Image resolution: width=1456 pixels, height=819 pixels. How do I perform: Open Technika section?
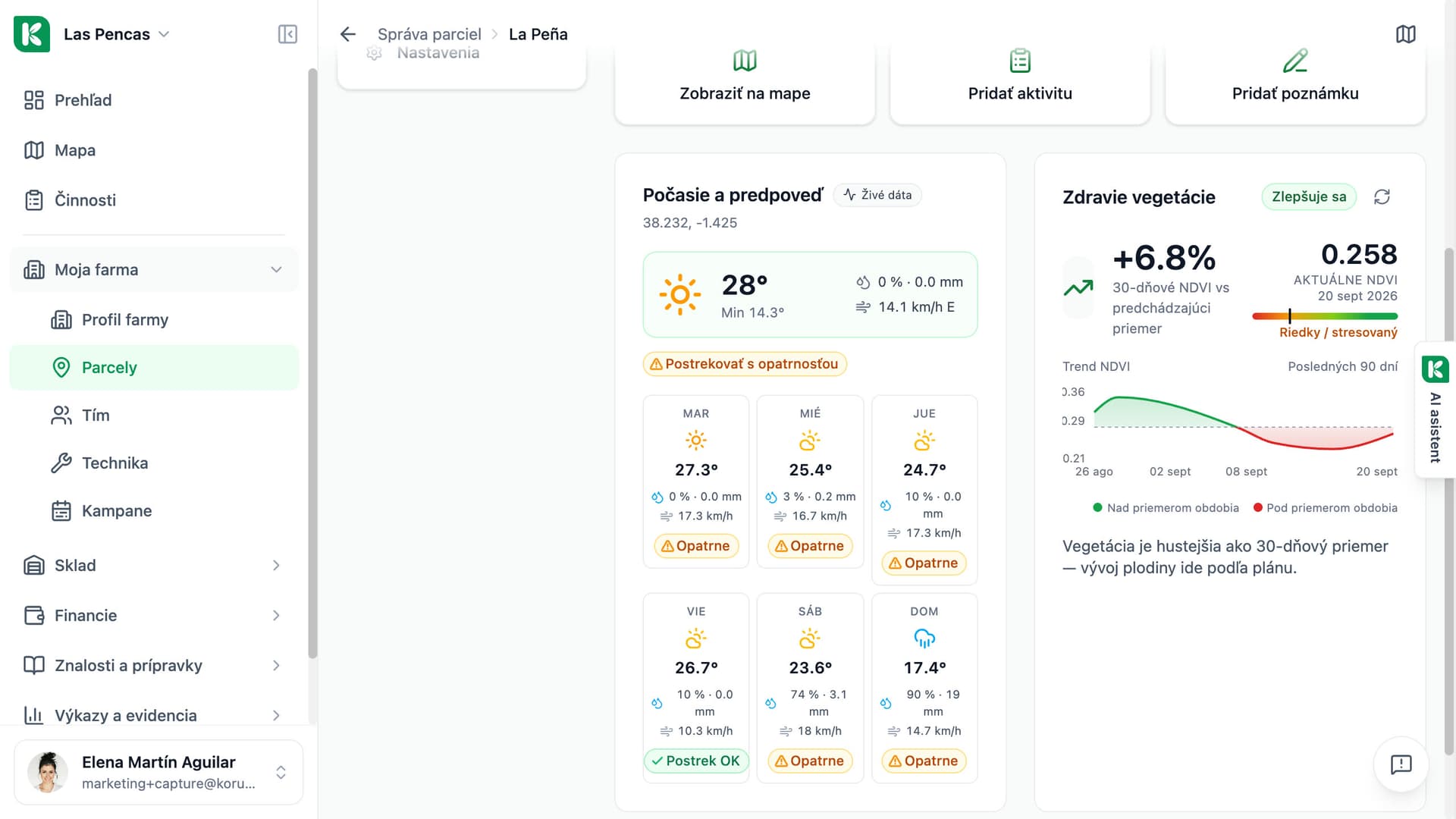[154, 463]
